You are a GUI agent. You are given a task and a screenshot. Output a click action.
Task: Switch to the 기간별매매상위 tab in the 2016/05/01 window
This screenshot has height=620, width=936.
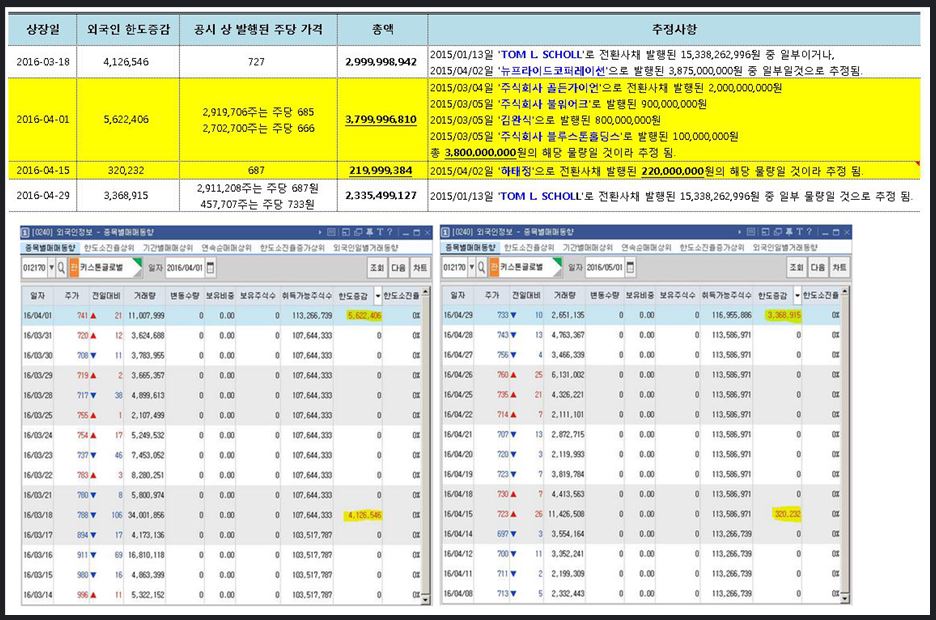(x=589, y=246)
